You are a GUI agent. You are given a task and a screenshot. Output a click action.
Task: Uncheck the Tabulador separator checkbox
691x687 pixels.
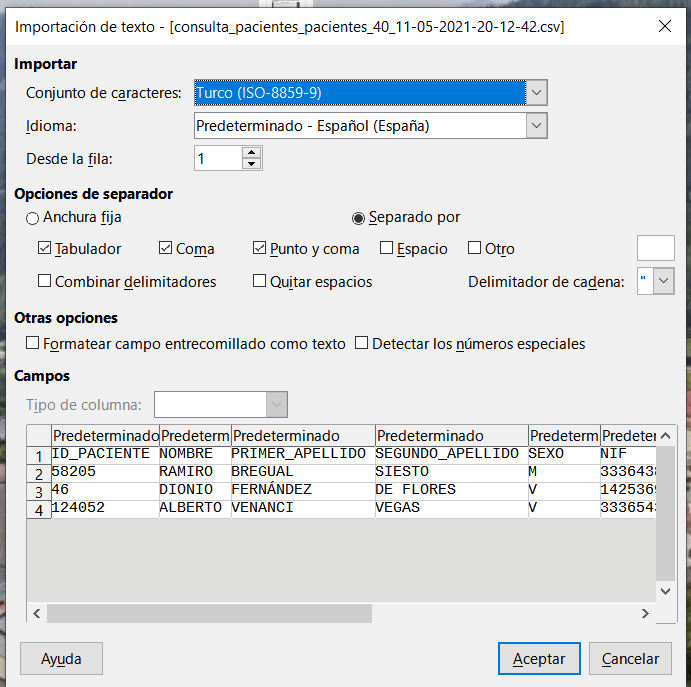(44, 249)
